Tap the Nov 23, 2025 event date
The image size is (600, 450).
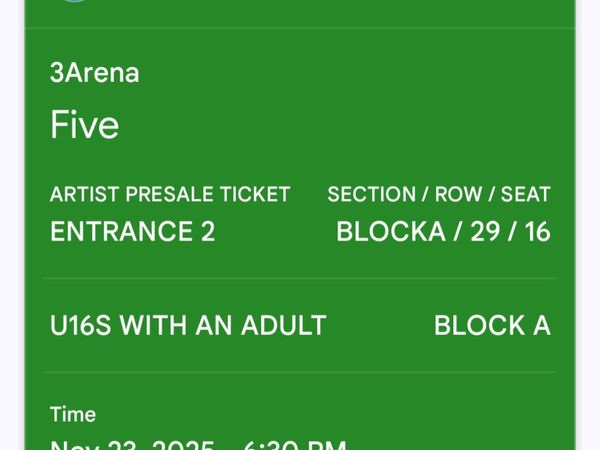click(132, 445)
